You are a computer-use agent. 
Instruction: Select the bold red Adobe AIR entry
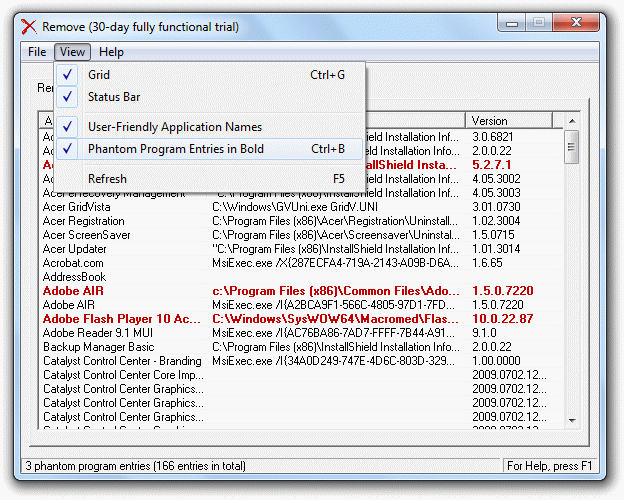(73, 291)
